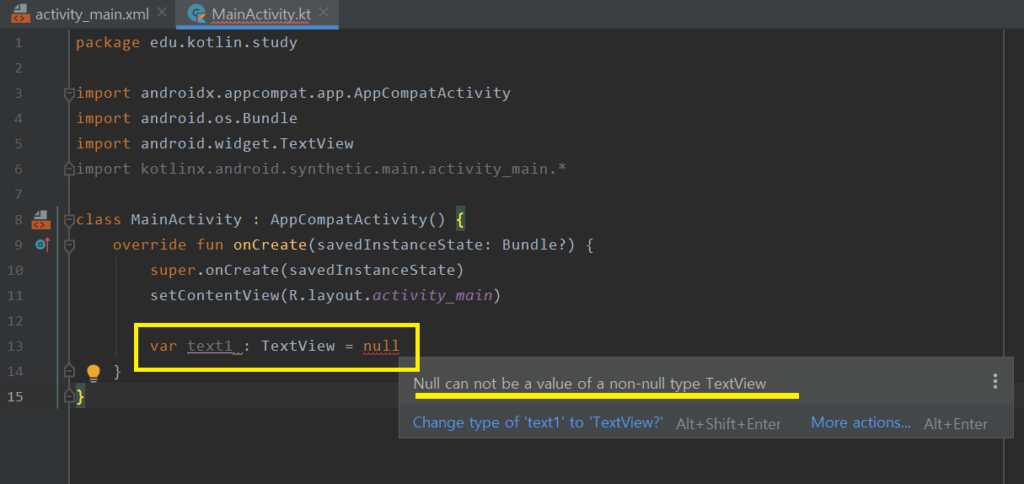Click the override method gutter icon
1024x484 pixels.
[41, 244]
